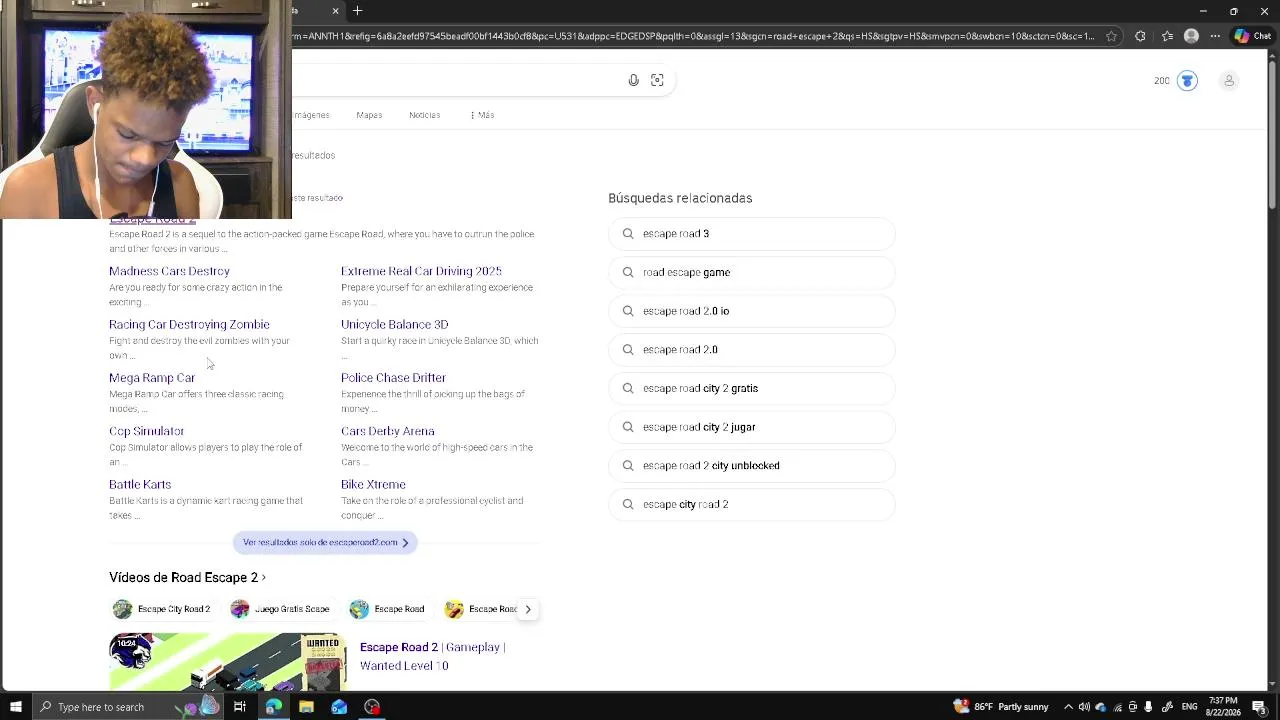The height and width of the screenshot is (720, 1280).
Task: Expand the Más menu
Action: coord(482,115)
